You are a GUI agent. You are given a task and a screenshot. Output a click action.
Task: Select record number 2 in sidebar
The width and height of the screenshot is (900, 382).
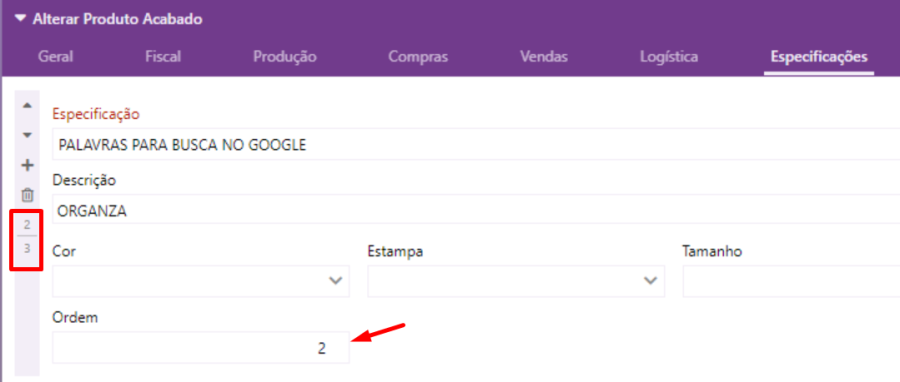pos(27,225)
